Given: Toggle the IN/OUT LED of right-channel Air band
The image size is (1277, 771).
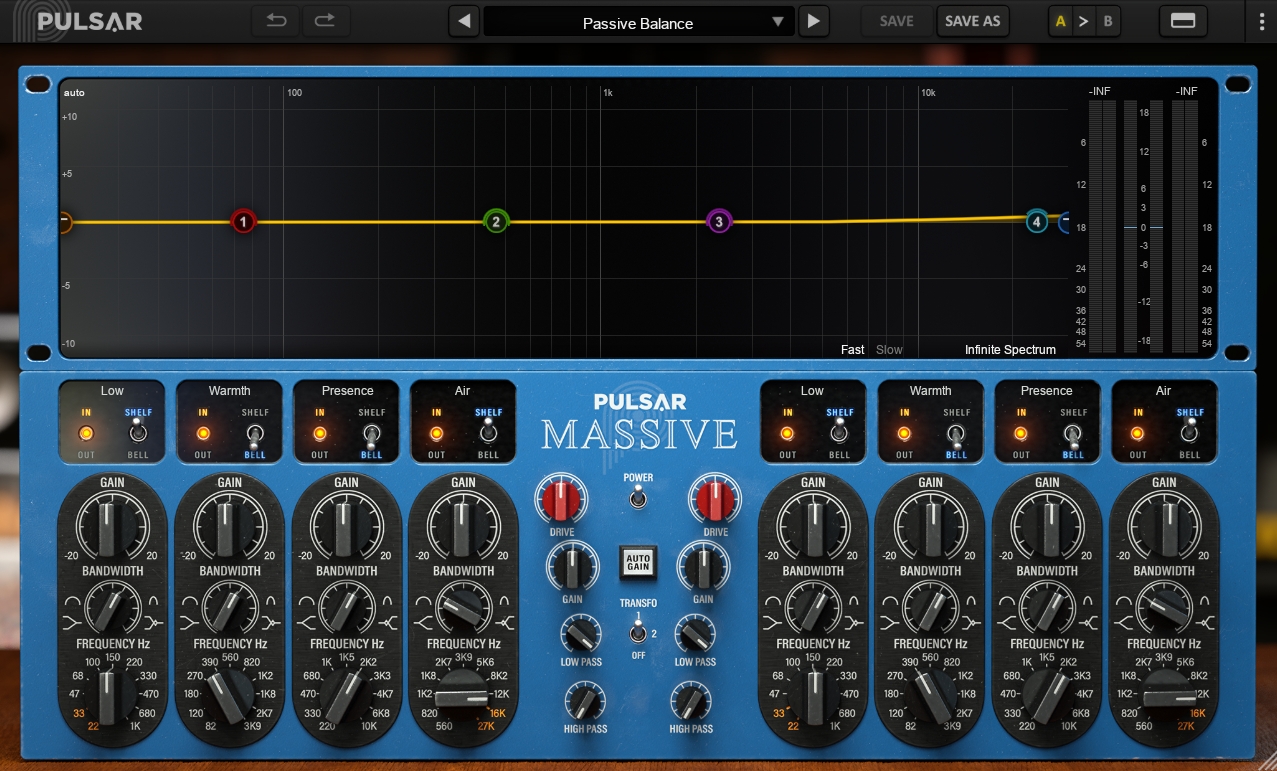Looking at the screenshot, I should pos(1137,433).
